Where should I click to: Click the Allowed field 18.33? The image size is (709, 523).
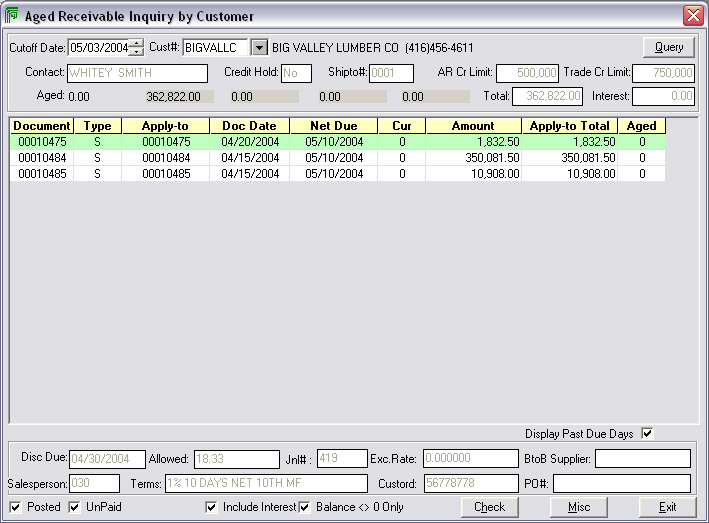[237, 459]
